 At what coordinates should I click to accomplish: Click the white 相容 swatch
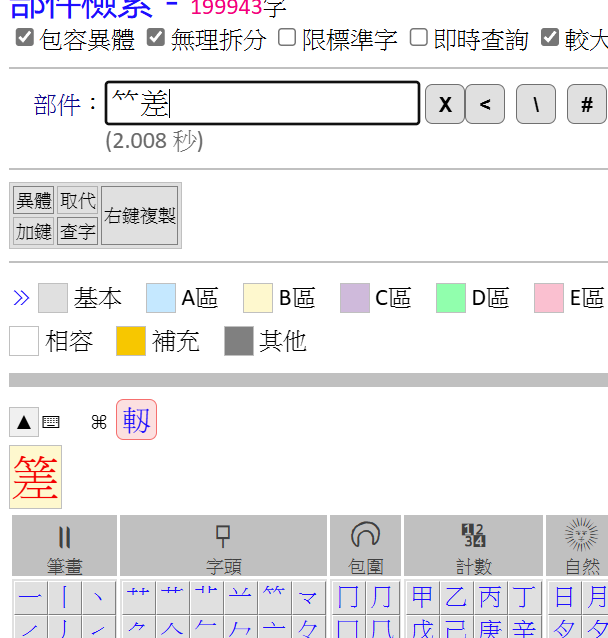(x=24, y=341)
